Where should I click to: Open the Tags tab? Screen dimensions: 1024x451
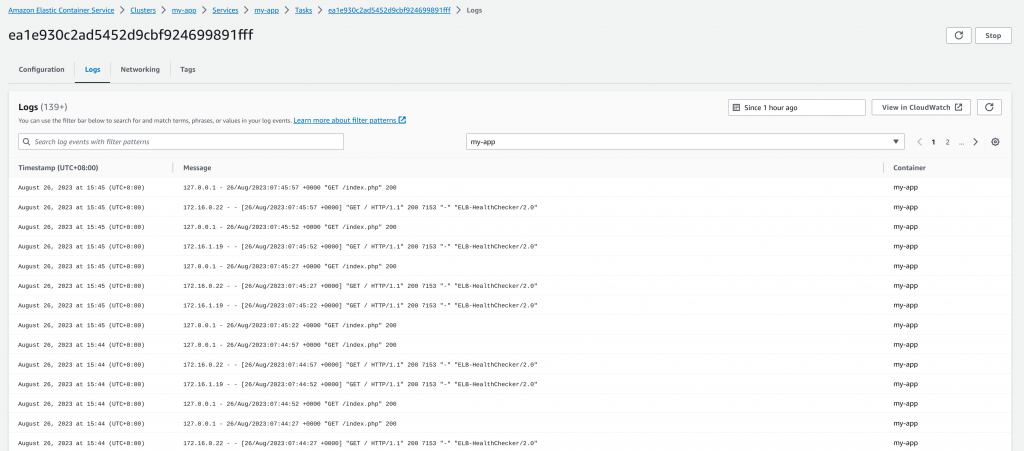[187, 70]
